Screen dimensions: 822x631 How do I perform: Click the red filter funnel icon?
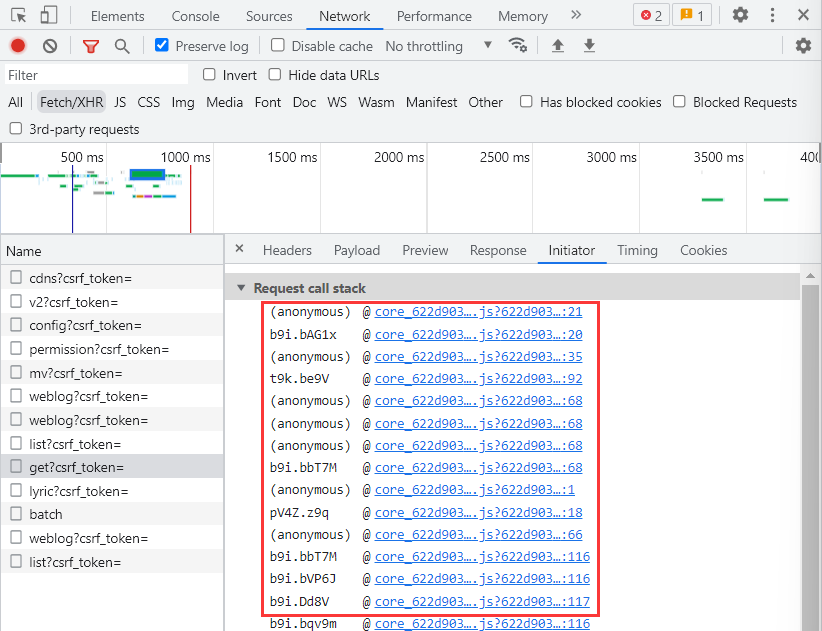(x=91, y=46)
